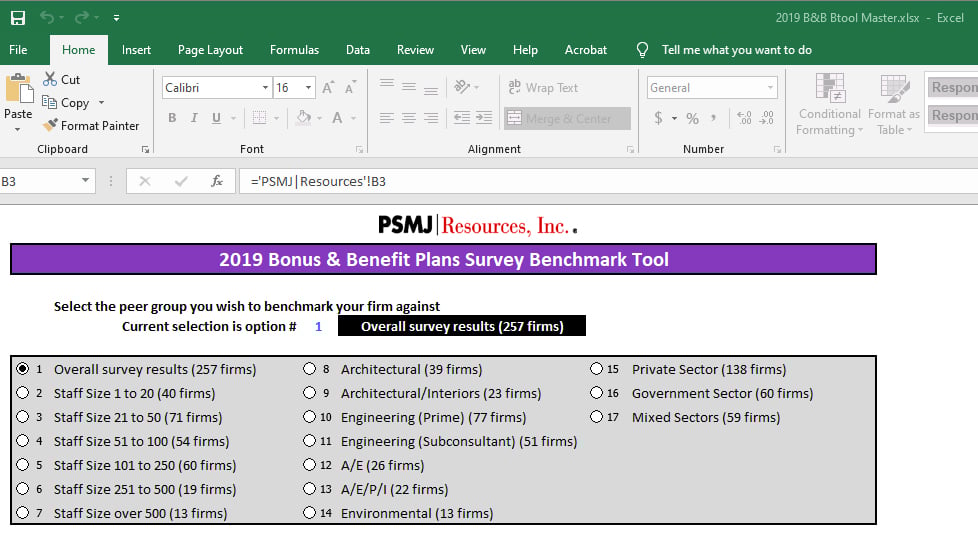The width and height of the screenshot is (978, 534).
Task: Switch to the Insert tab
Action: click(x=136, y=50)
